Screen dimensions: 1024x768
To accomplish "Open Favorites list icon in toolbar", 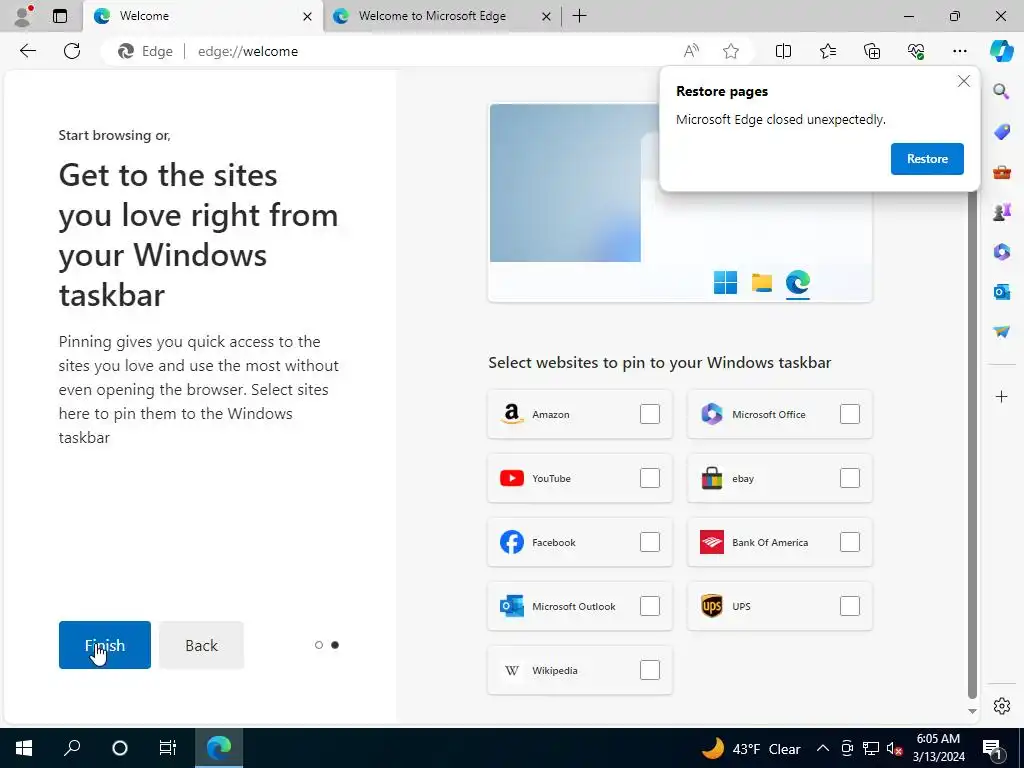I will tap(827, 51).
